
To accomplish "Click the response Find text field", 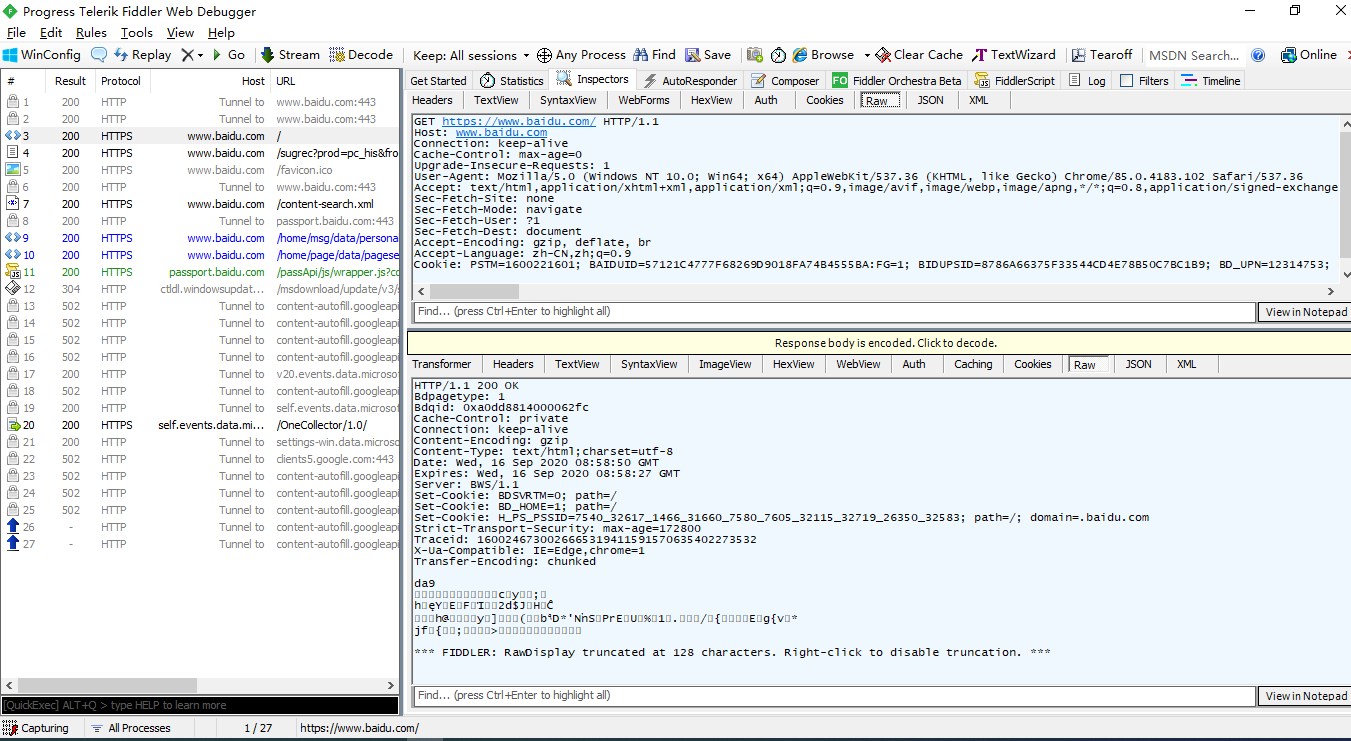I will click(834, 696).
